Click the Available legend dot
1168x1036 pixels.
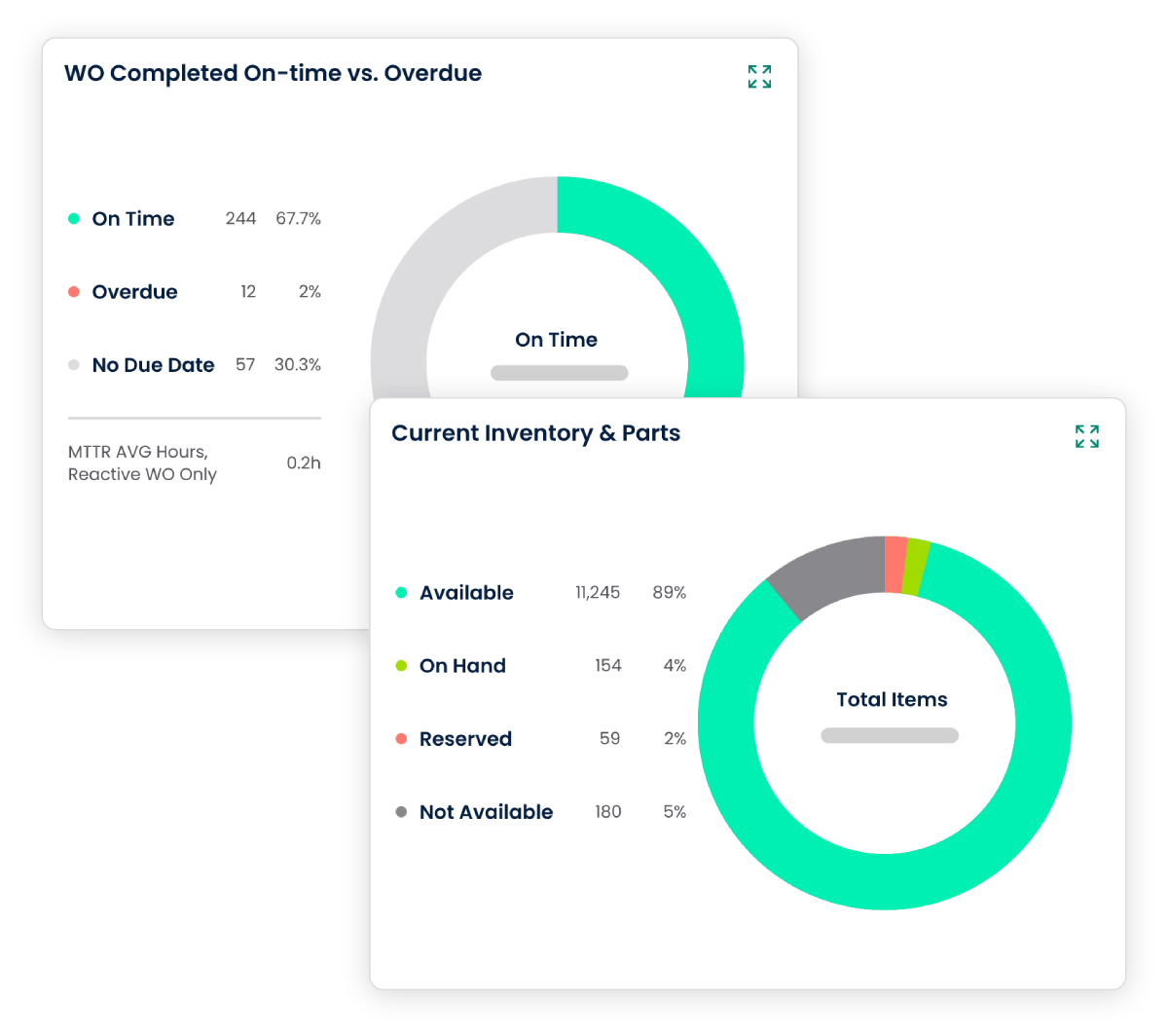pyautogui.click(x=401, y=592)
